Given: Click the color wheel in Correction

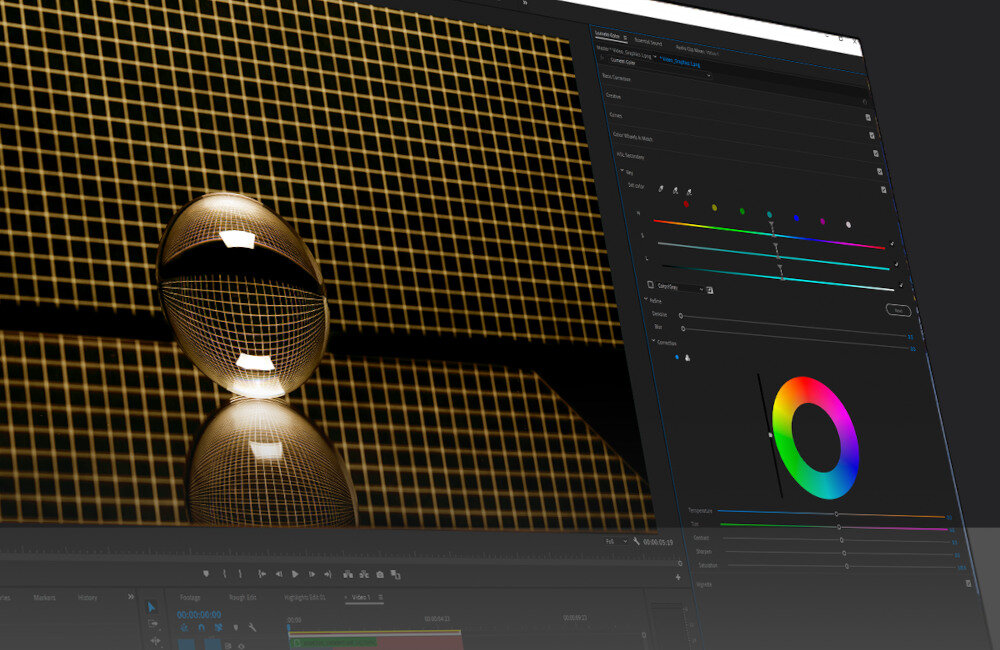Looking at the screenshot, I should pyautogui.click(x=814, y=438).
